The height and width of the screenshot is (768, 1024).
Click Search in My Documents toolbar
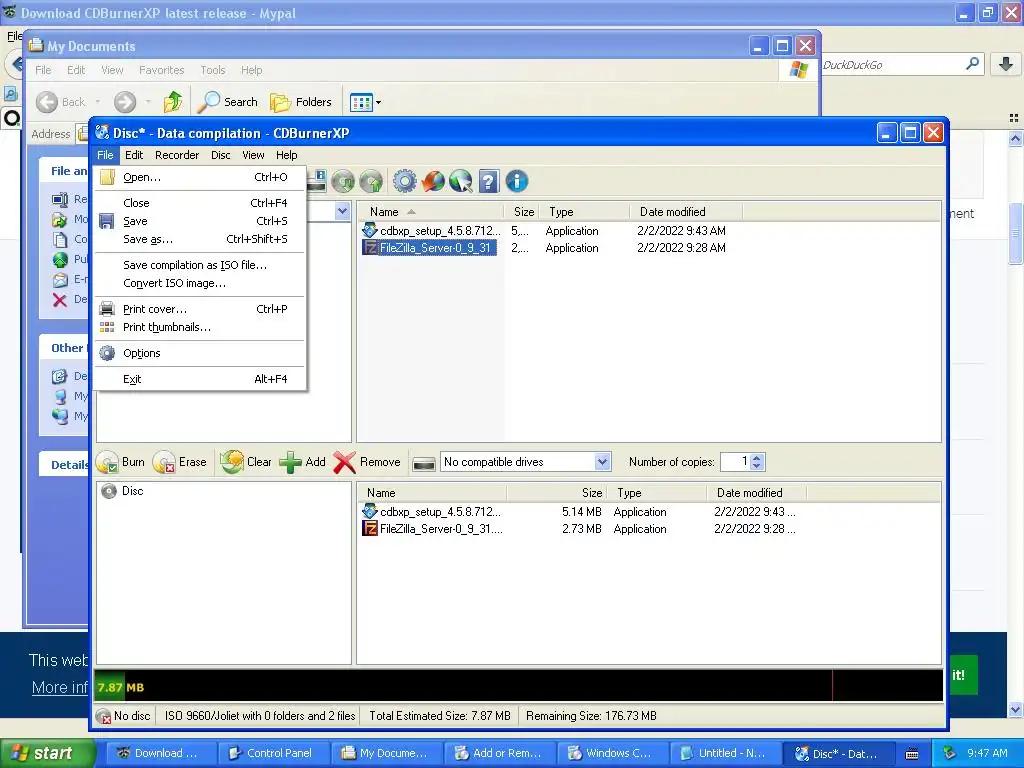tap(228, 102)
